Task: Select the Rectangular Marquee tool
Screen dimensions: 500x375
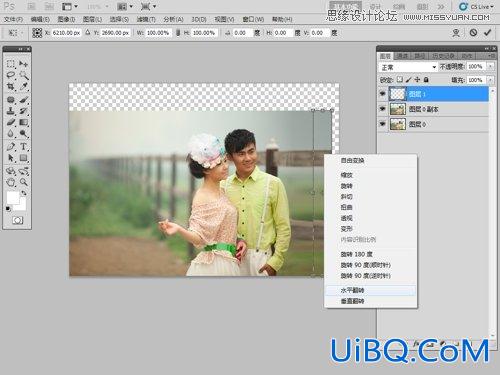Action: pos(11,63)
